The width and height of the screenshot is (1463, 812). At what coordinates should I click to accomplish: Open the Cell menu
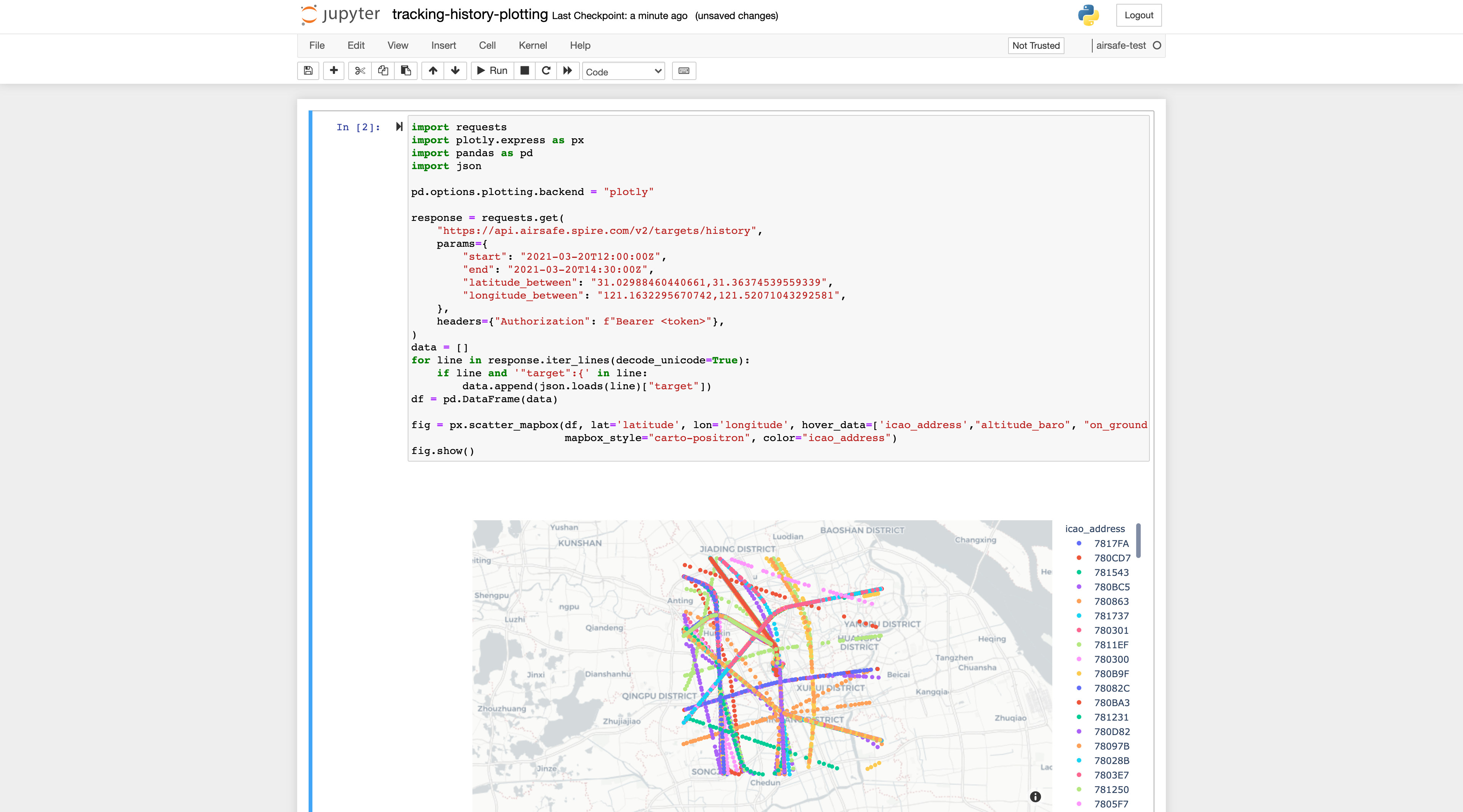(x=487, y=45)
